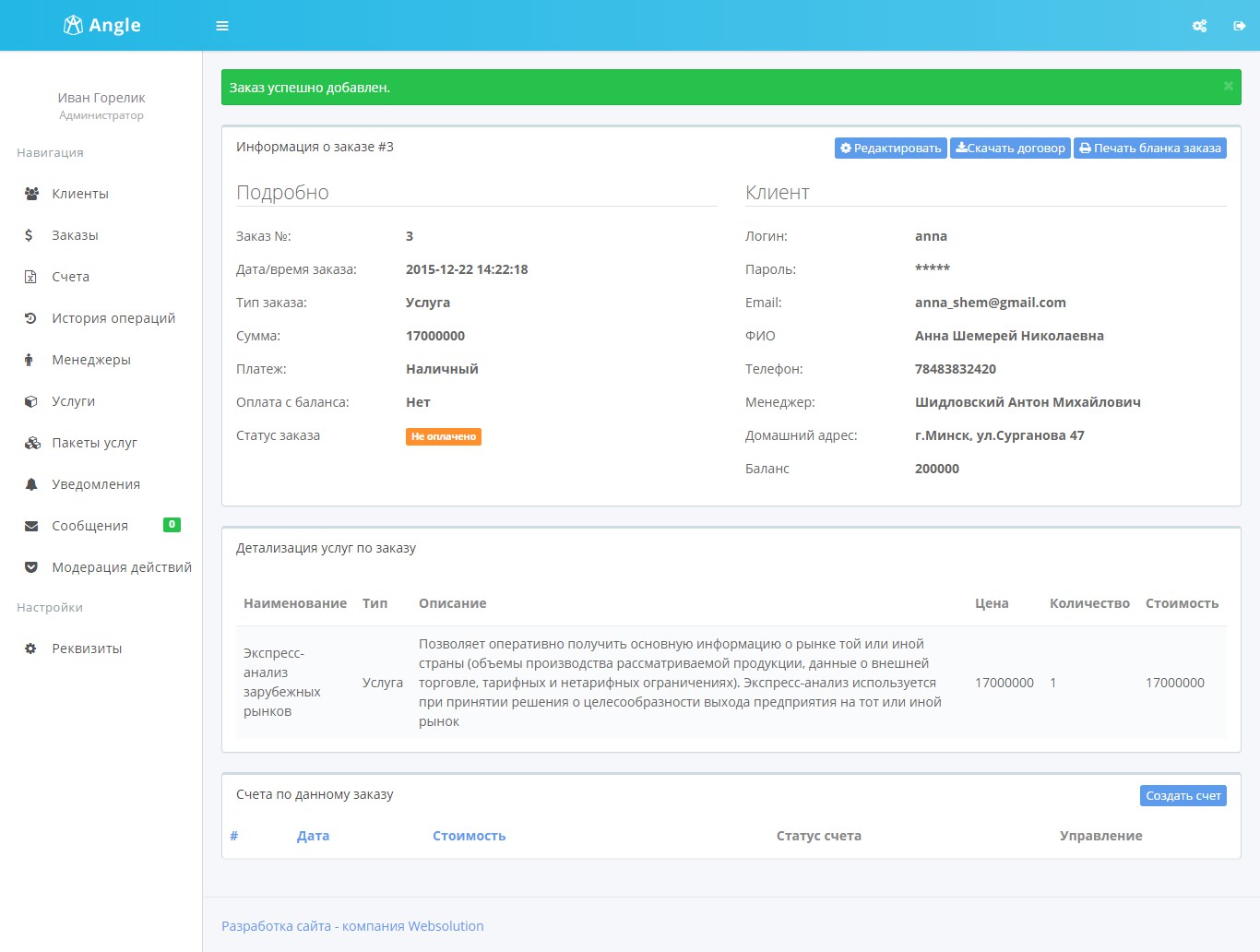Click the Услуги cube icon
This screenshot has width=1260, height=952.
(x=30, y=401)
